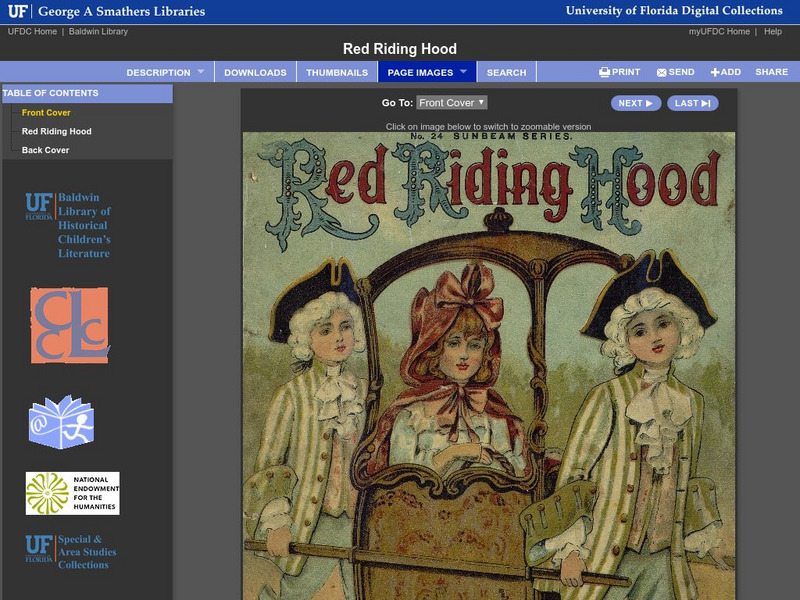Select Red Riding Hood in table of contents
Viewport: 800px width, 600px height.
(x=57, y=131)
